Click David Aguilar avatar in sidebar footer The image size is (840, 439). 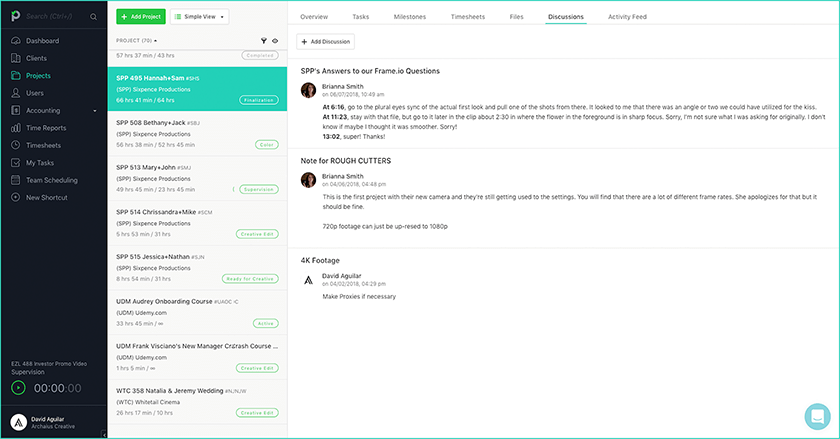click(19, 422)
